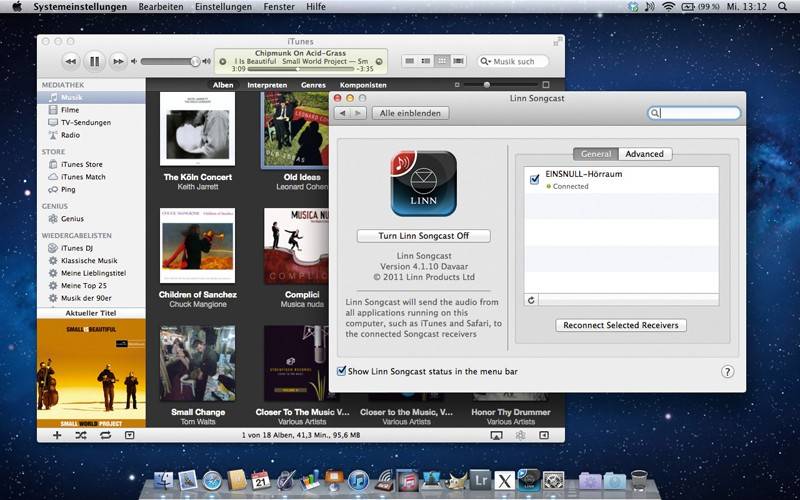The height and width of the screenshot is (500, 800).
Task: Open iTunes from the Dock
Action: point(358,481)
